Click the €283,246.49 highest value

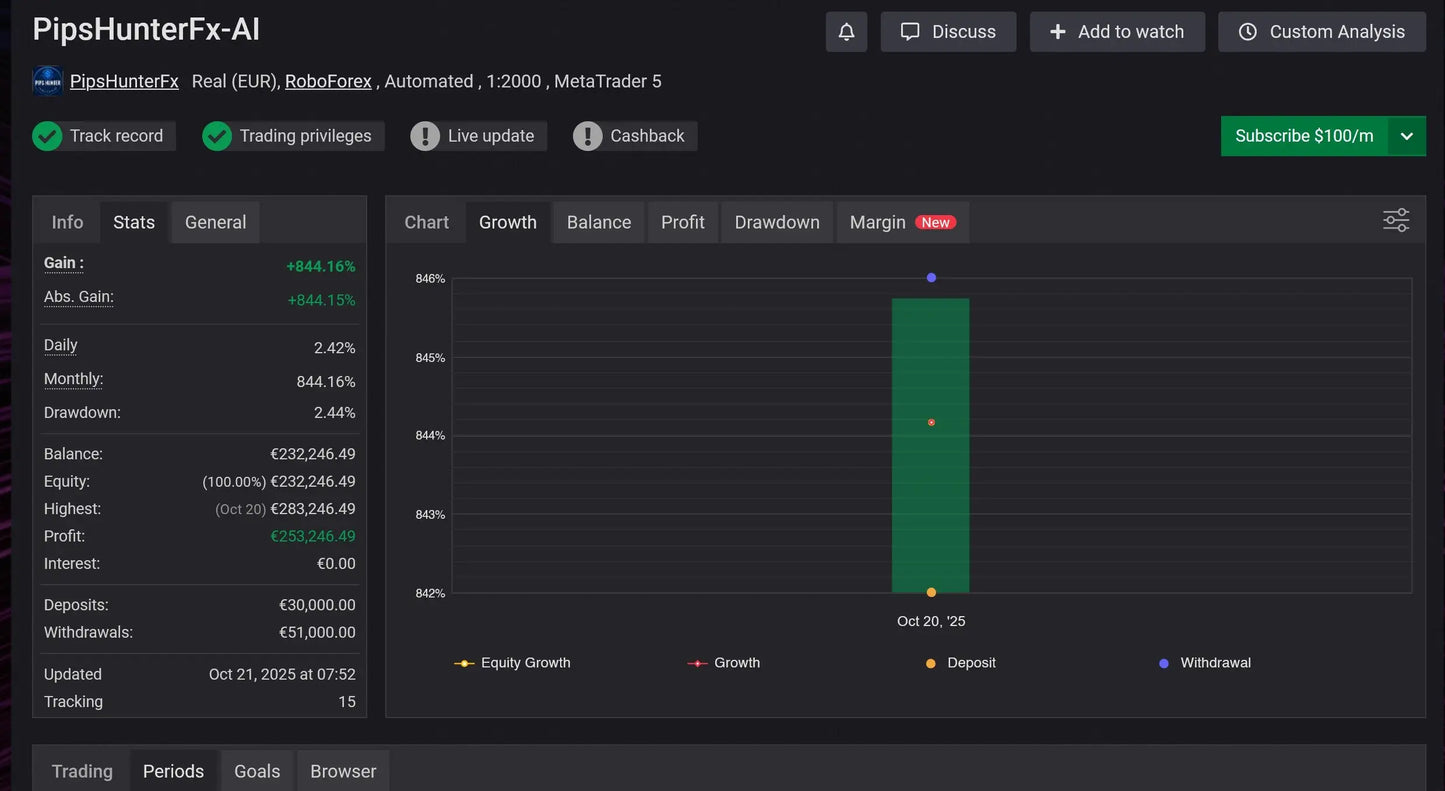[313, 509]
